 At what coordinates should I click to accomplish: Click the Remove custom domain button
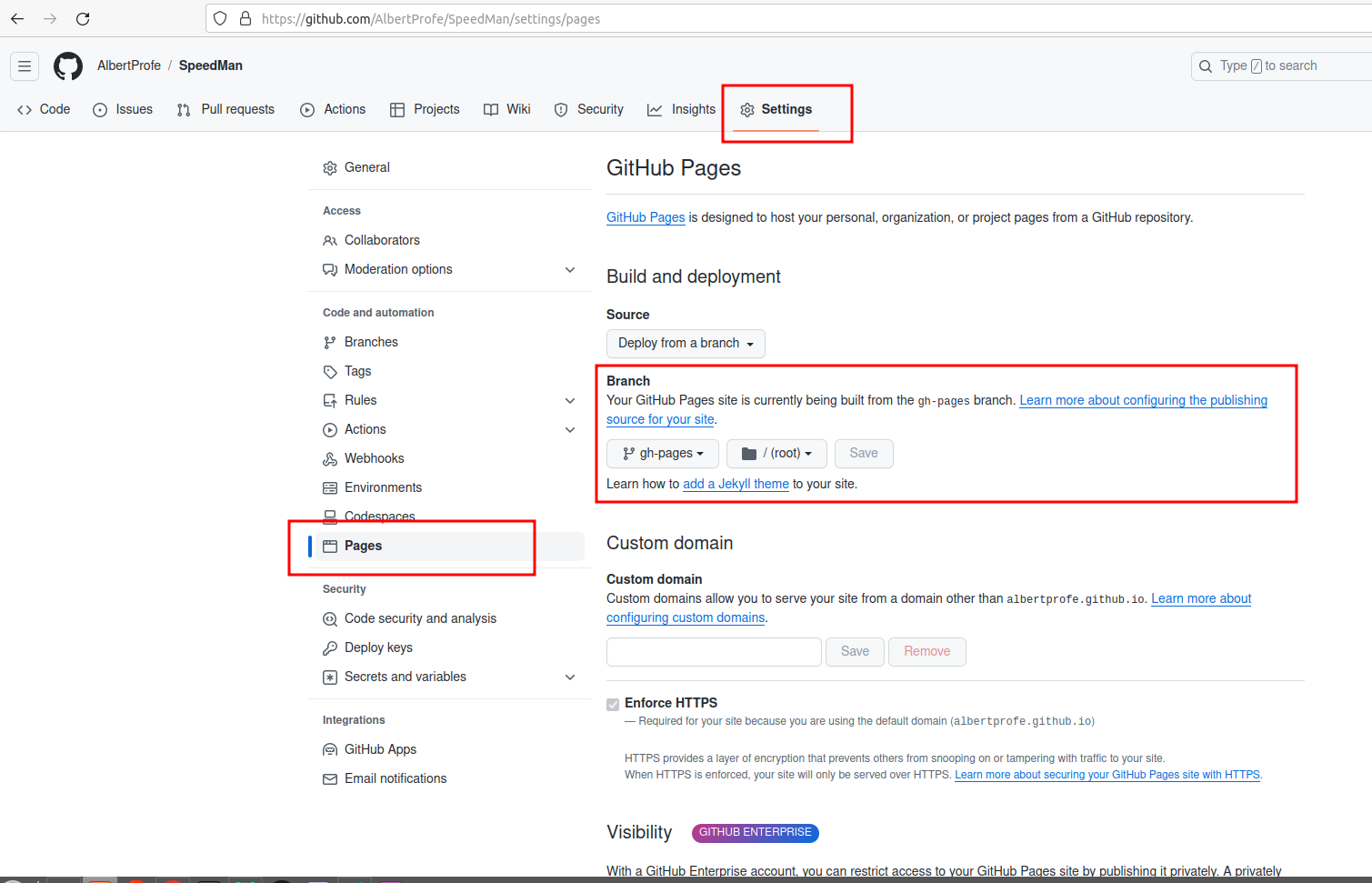[927, 652]
